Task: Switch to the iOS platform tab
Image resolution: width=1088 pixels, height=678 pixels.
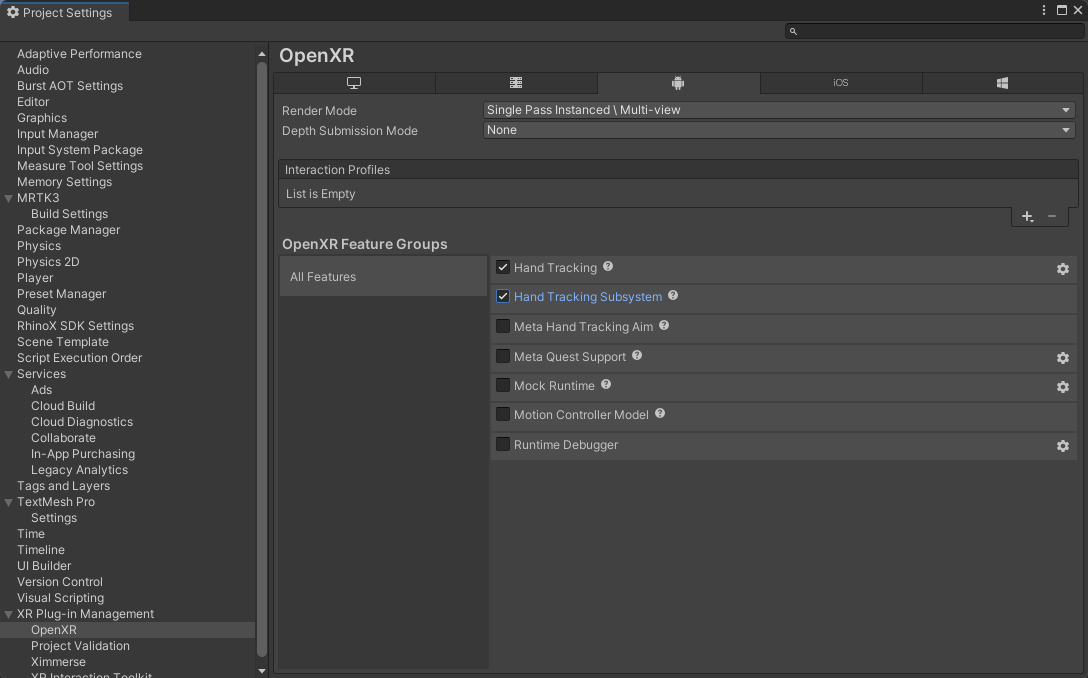Action: (840, 83)
